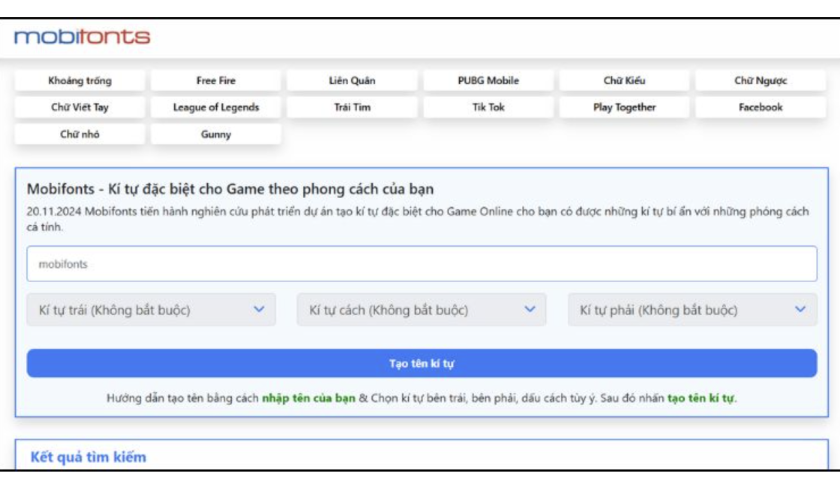Open the Khoảng trống category
Image resolution: width=840 pixels, height=480 pixels.
tap(80, 81)
